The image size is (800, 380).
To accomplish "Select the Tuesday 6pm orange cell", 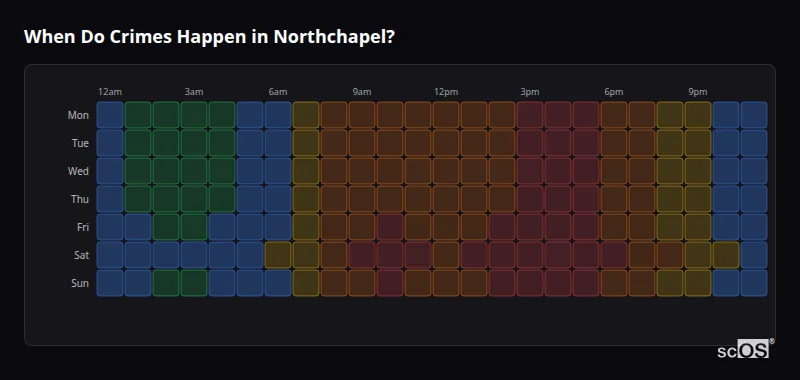I will (x=614, y=143).
